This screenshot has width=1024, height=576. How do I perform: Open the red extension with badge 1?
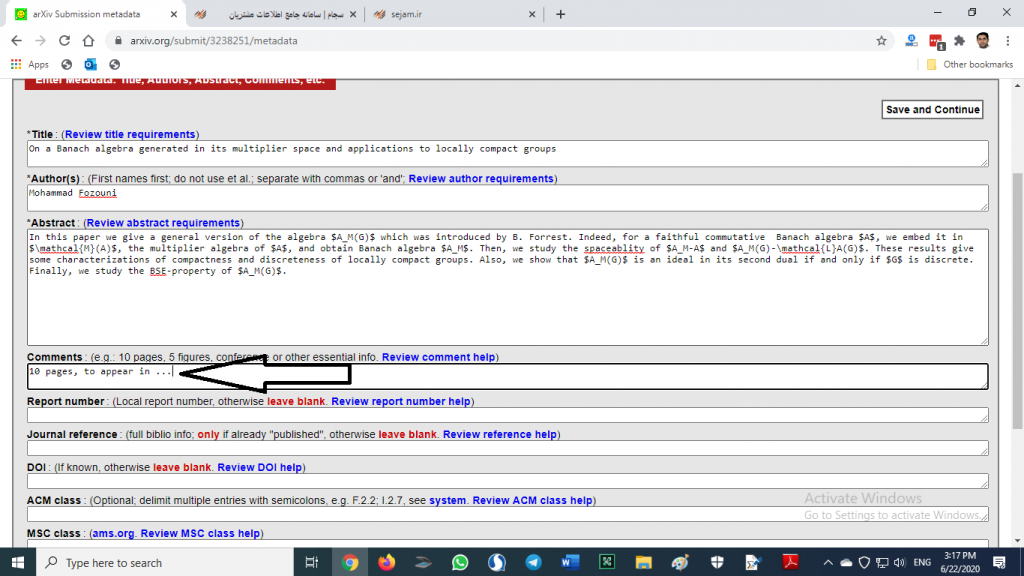pos(936,42)
